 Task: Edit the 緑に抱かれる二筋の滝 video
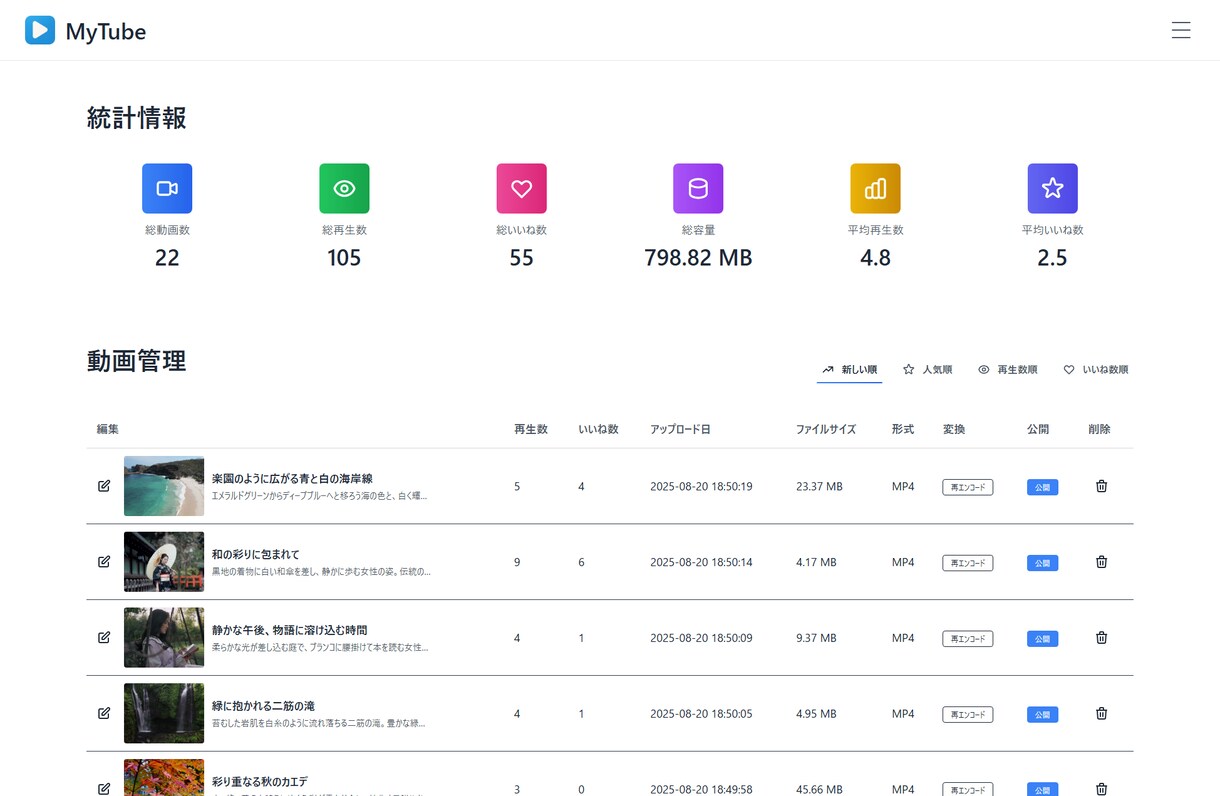tap(104, 713)
